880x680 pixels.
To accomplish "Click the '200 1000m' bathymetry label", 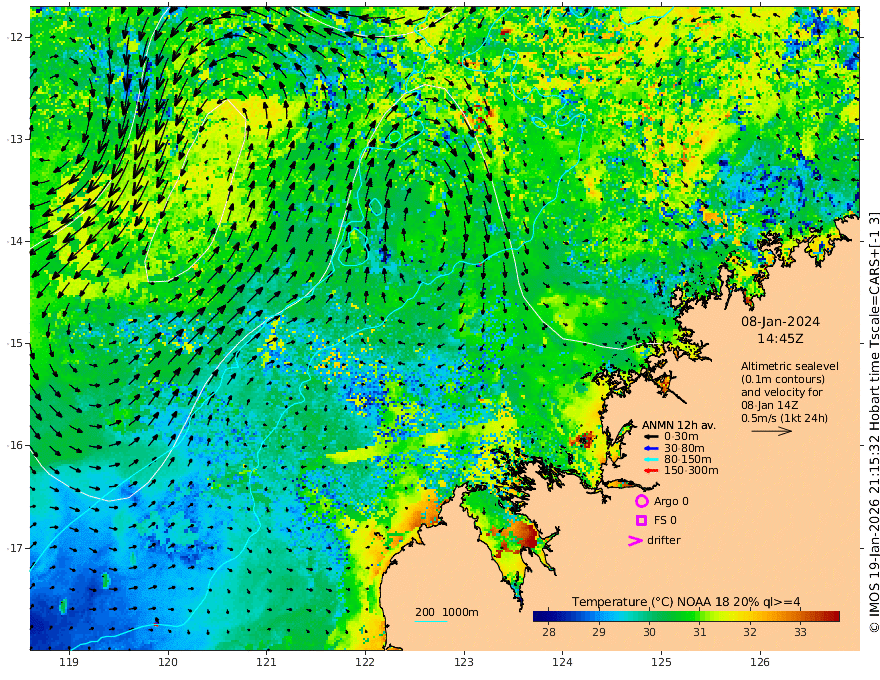I will click(x=447, y=612).
